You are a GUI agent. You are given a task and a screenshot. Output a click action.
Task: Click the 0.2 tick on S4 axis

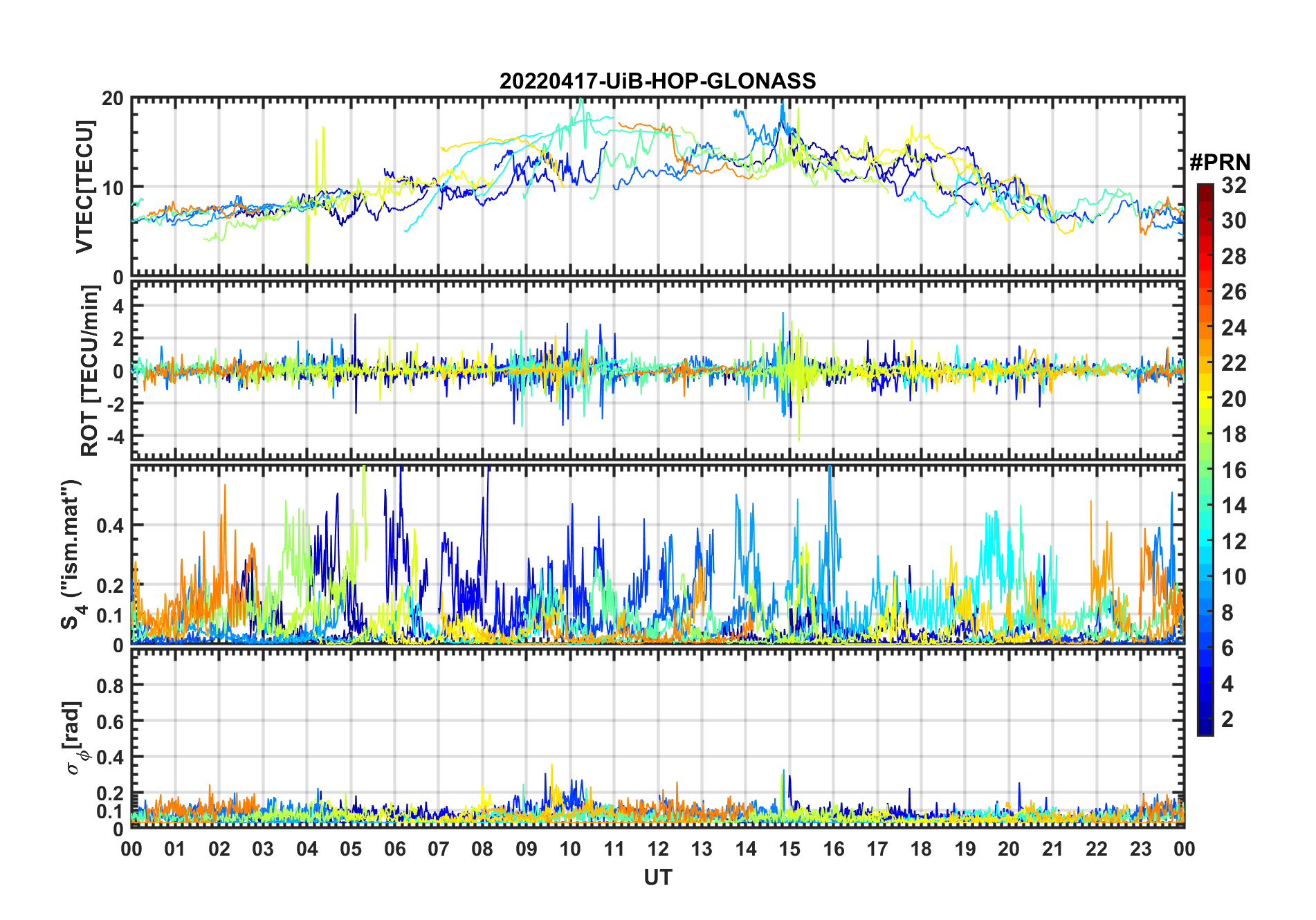(110, 585)
